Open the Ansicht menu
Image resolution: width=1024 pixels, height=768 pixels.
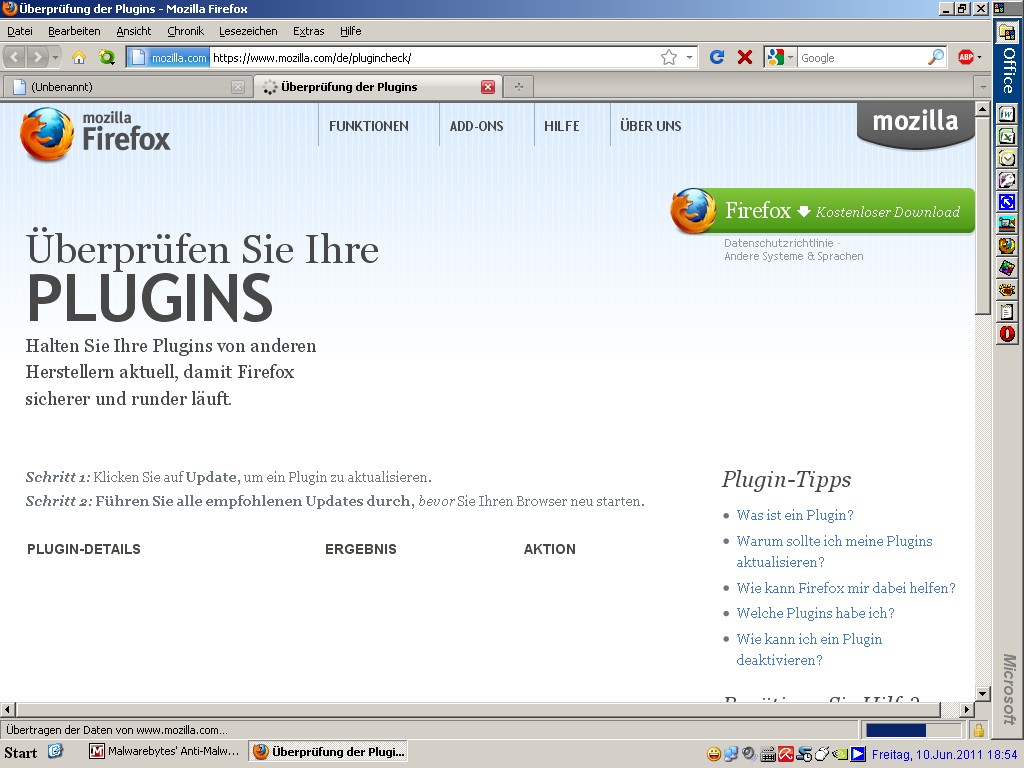(134, 31)
